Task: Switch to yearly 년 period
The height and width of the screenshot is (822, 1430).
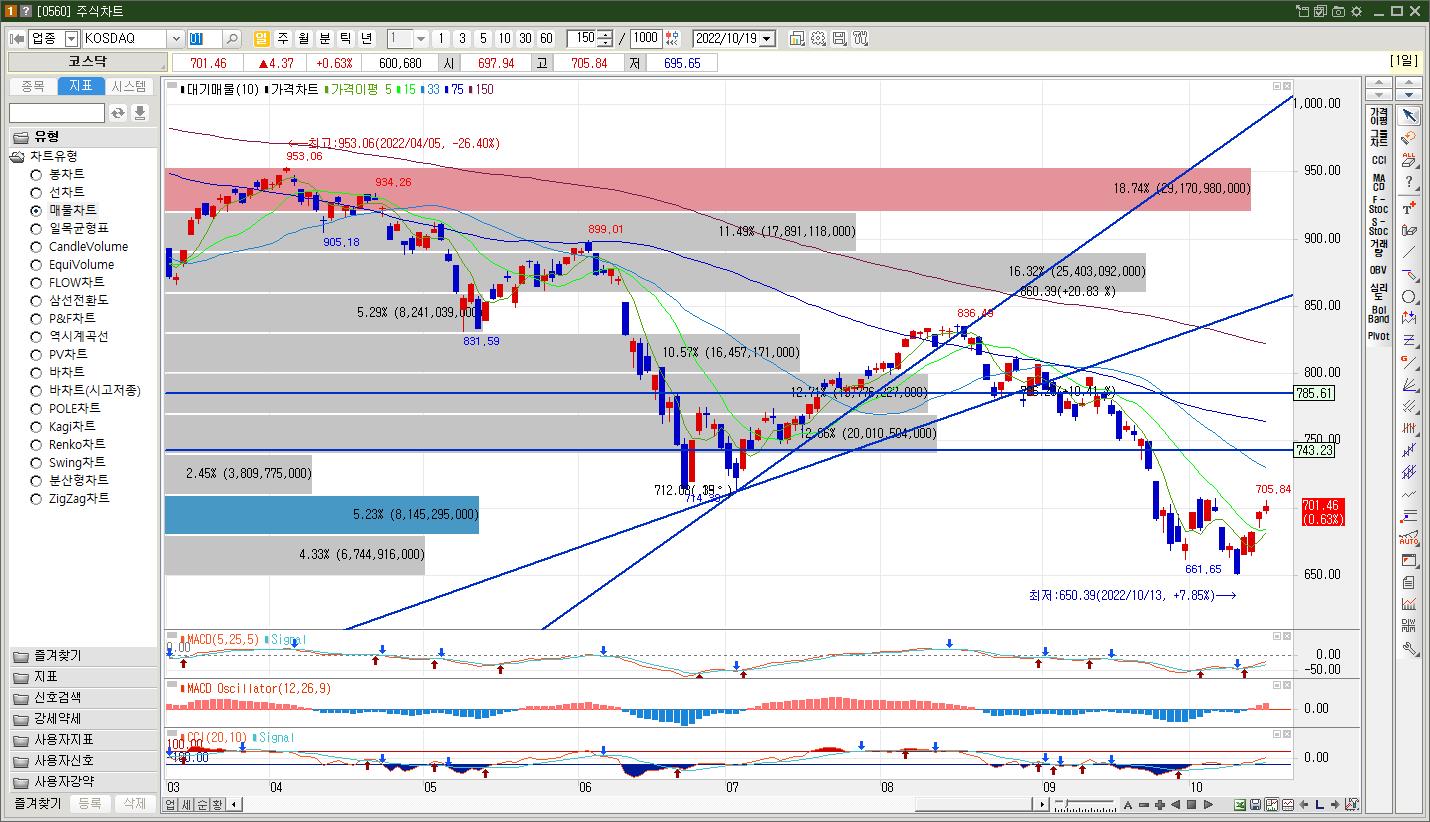Action: 367,39
